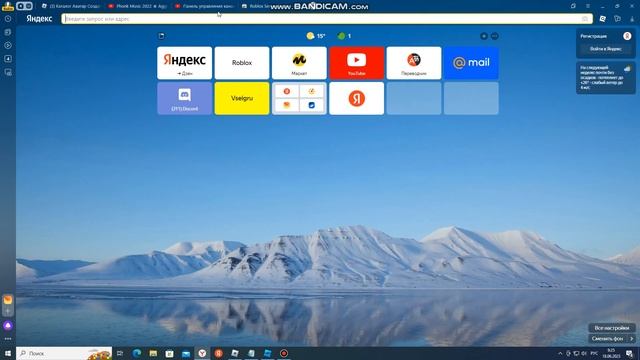This screenshot has height=360, width=640.
Task: Open the second sidebar icon (tabs panel)
Action: (x=8, y=32)
